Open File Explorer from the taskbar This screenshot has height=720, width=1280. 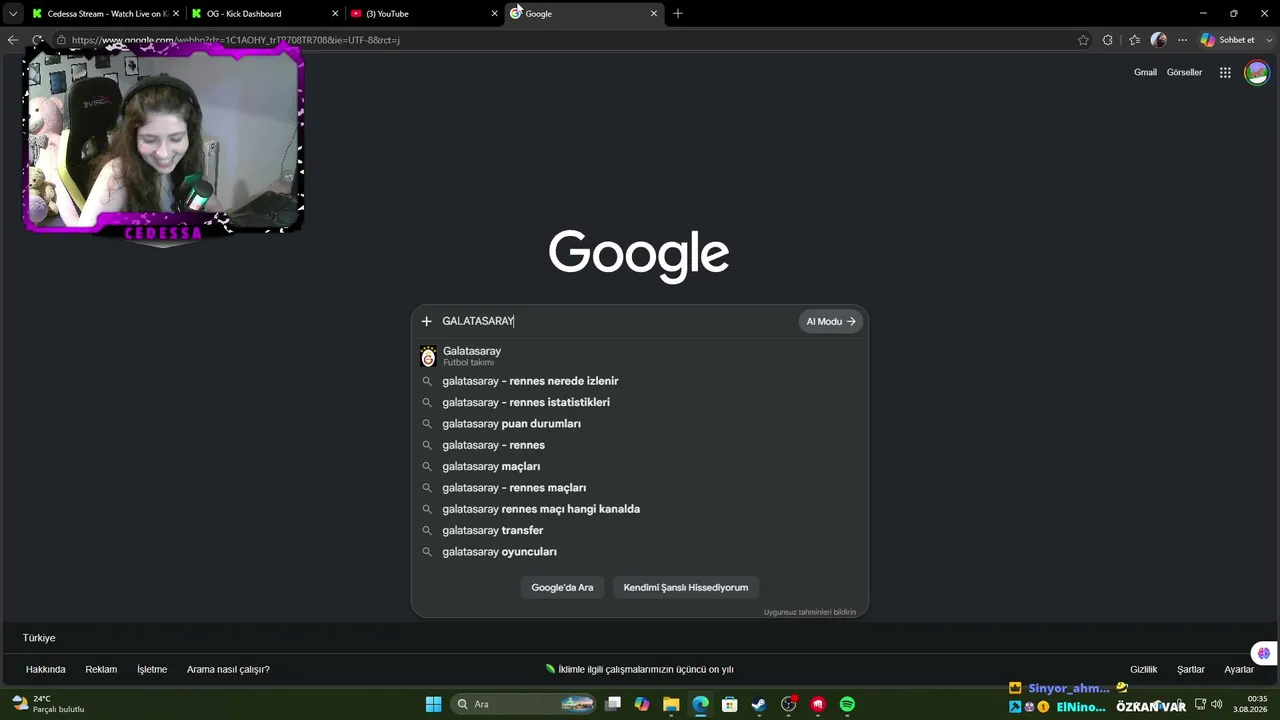coord(671,704)
